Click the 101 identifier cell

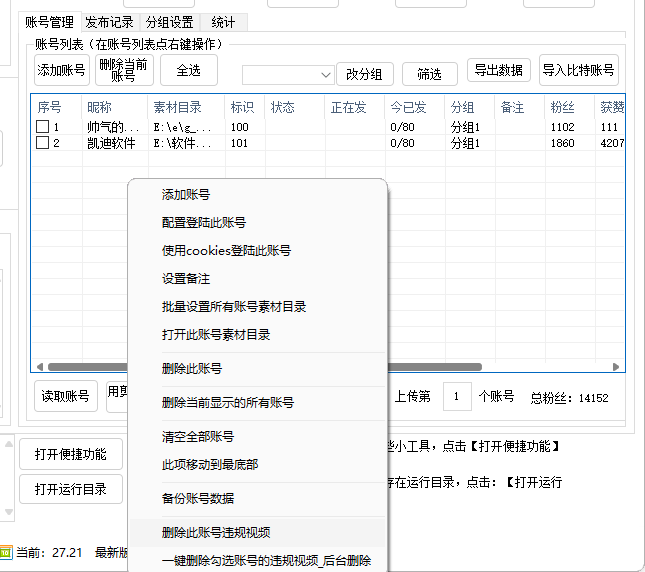tap(245, 143)
